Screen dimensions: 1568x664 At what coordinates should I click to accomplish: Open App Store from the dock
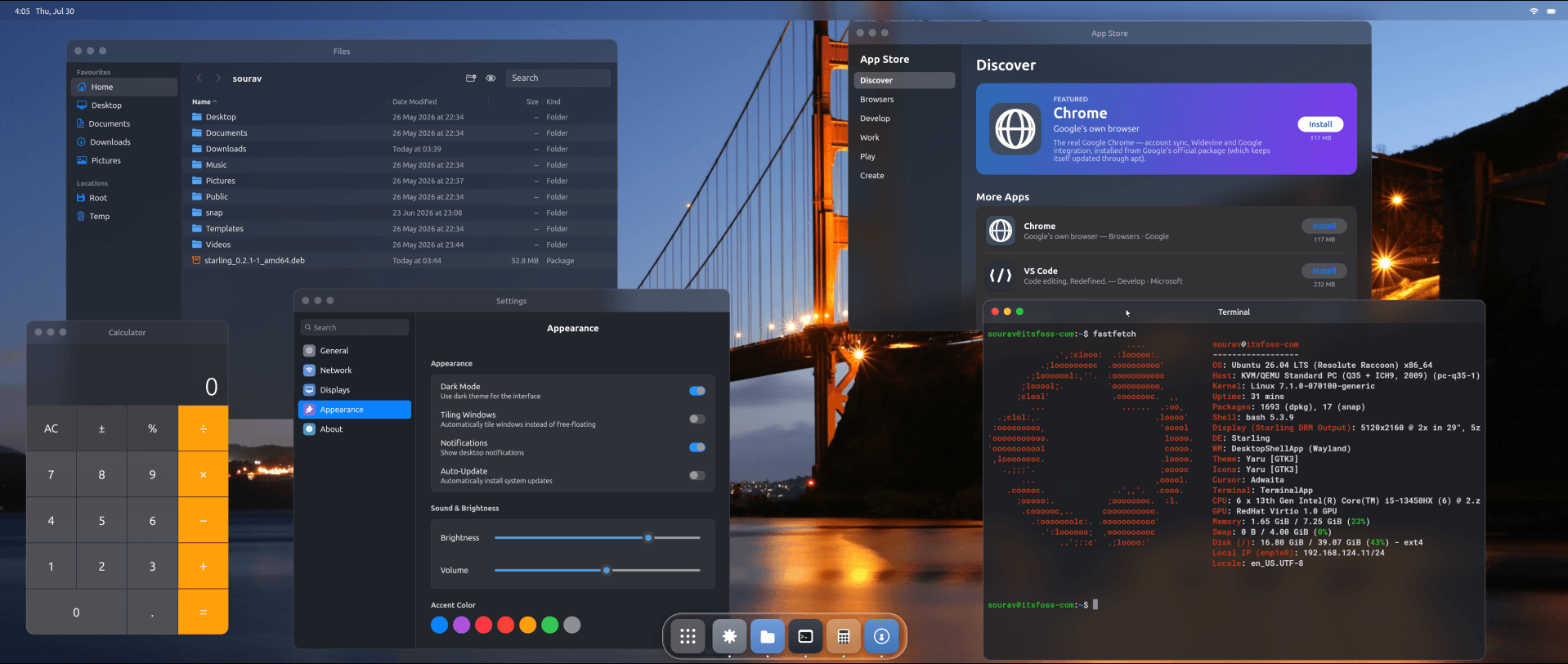point(881,636)
